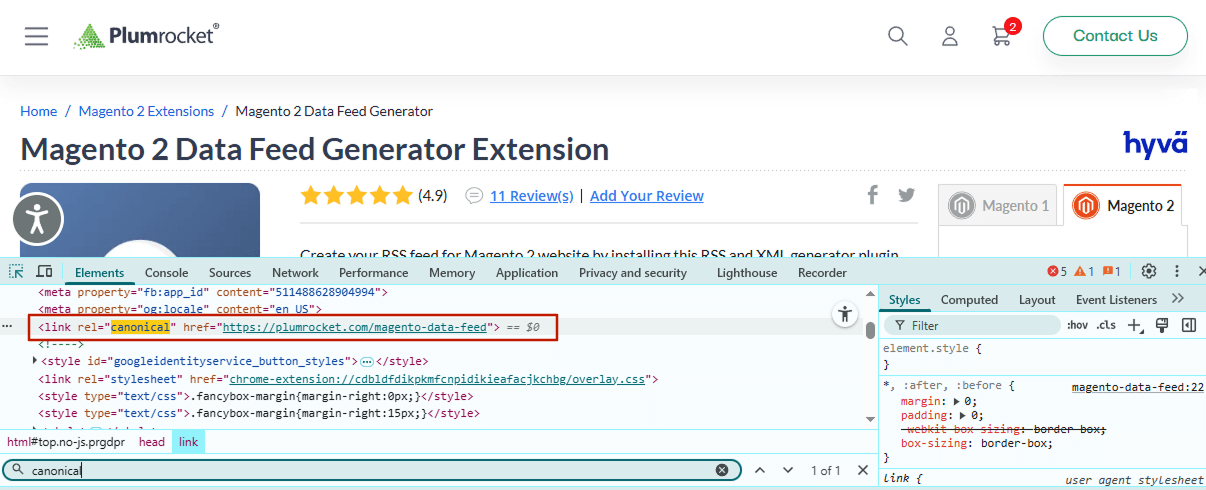Open the Layout sidebar tab
This screenshot has width=1206, height=490.
point(1037,300)
